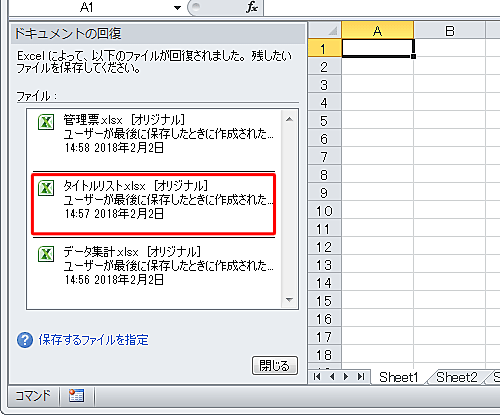Screen dimensions: 500x415
Task: Click the Excel icon next to データ集計.xlsx
Action: 46,254
